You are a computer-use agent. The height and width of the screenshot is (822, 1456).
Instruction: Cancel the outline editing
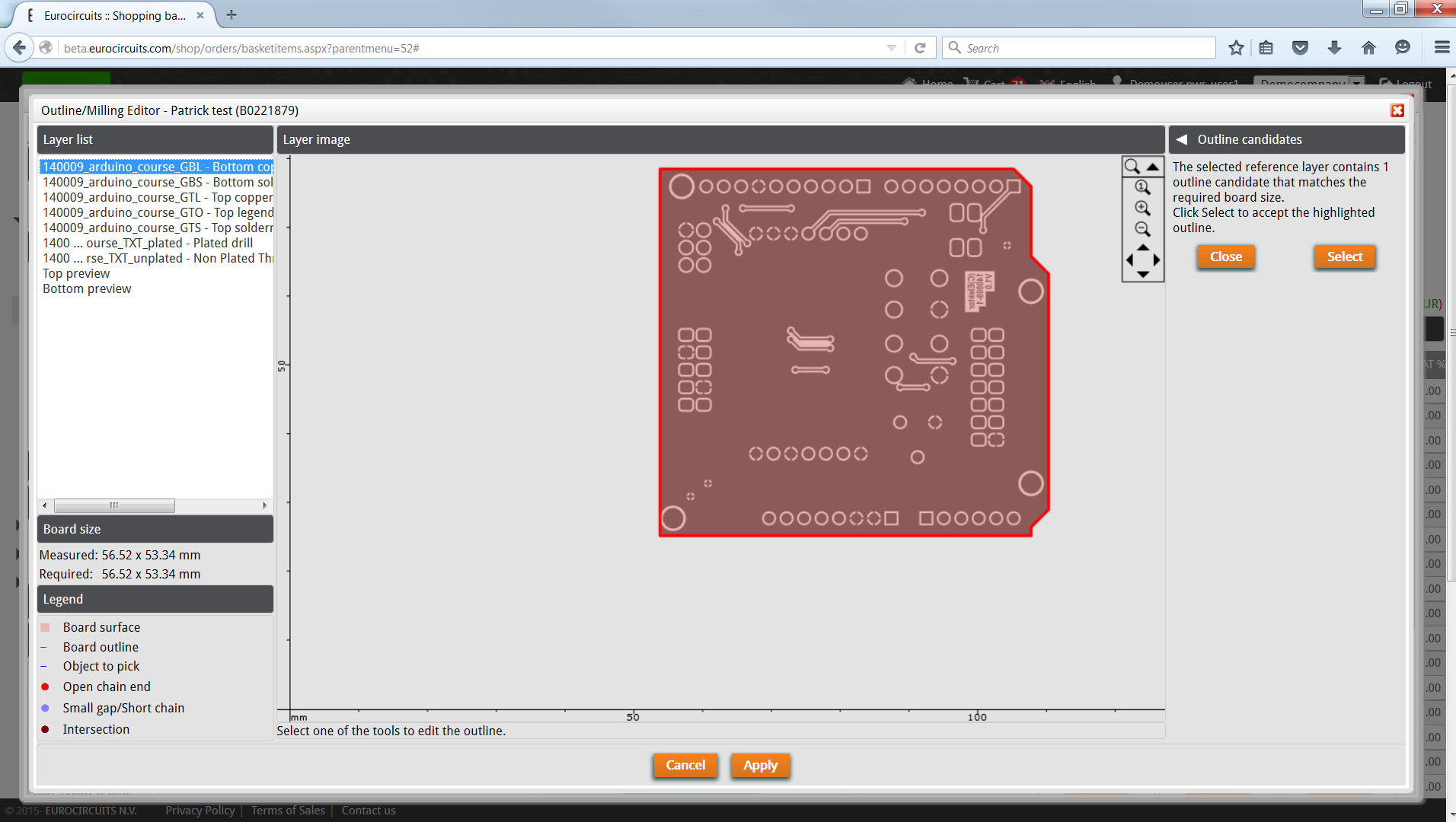point(685,765)
